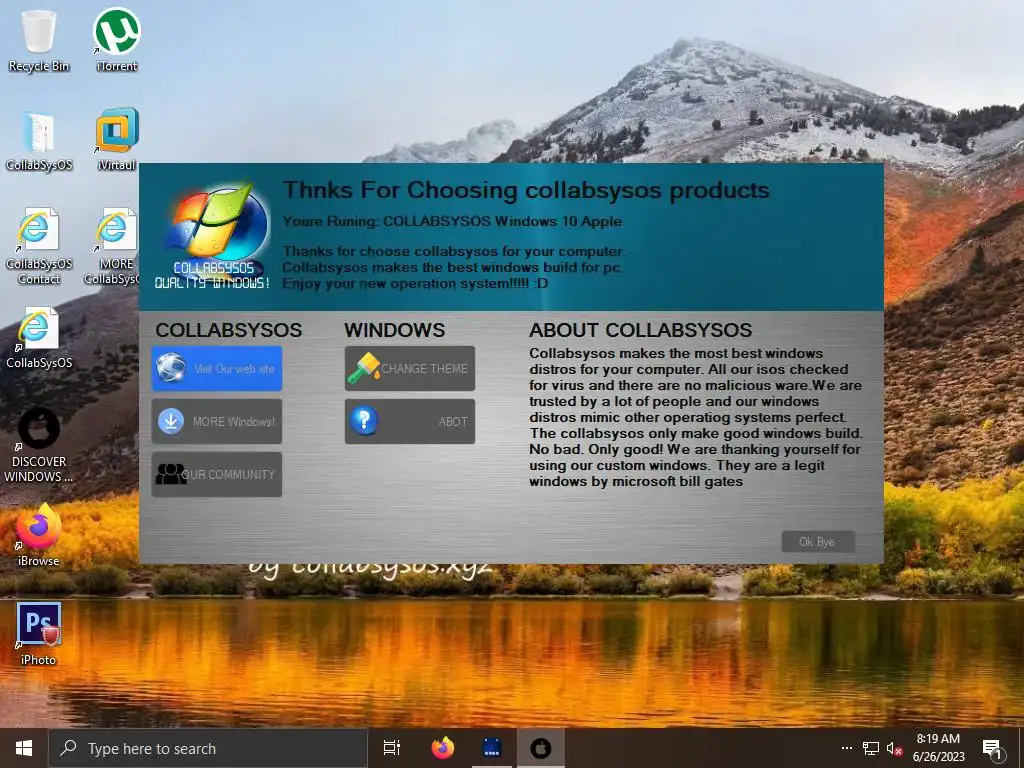This screenshot has height=768, width=1024.
Task: Open the CollabSysOS internet shortcut
Action: coord(39,338)
